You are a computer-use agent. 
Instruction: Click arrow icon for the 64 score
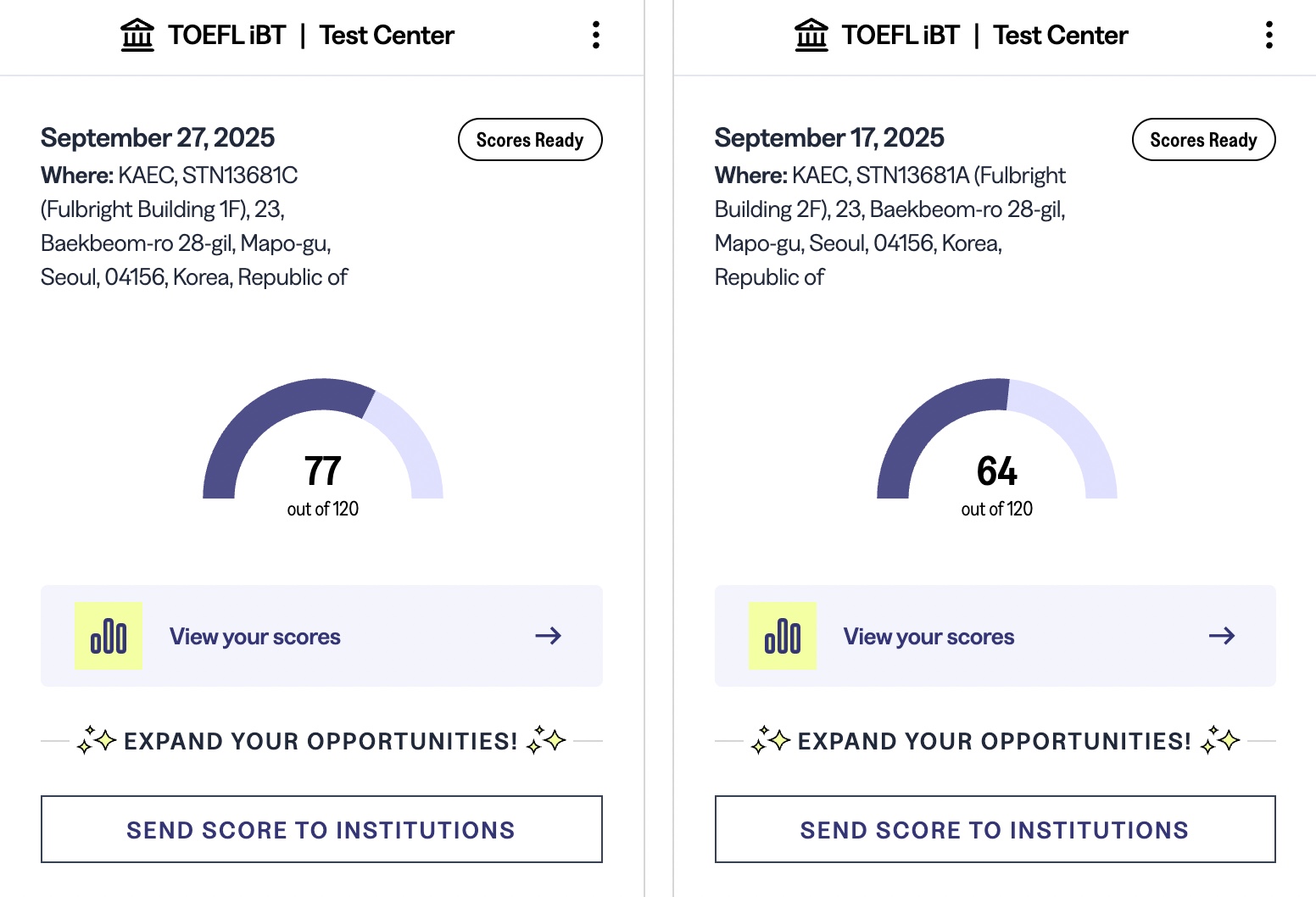tap(1222, 636)
